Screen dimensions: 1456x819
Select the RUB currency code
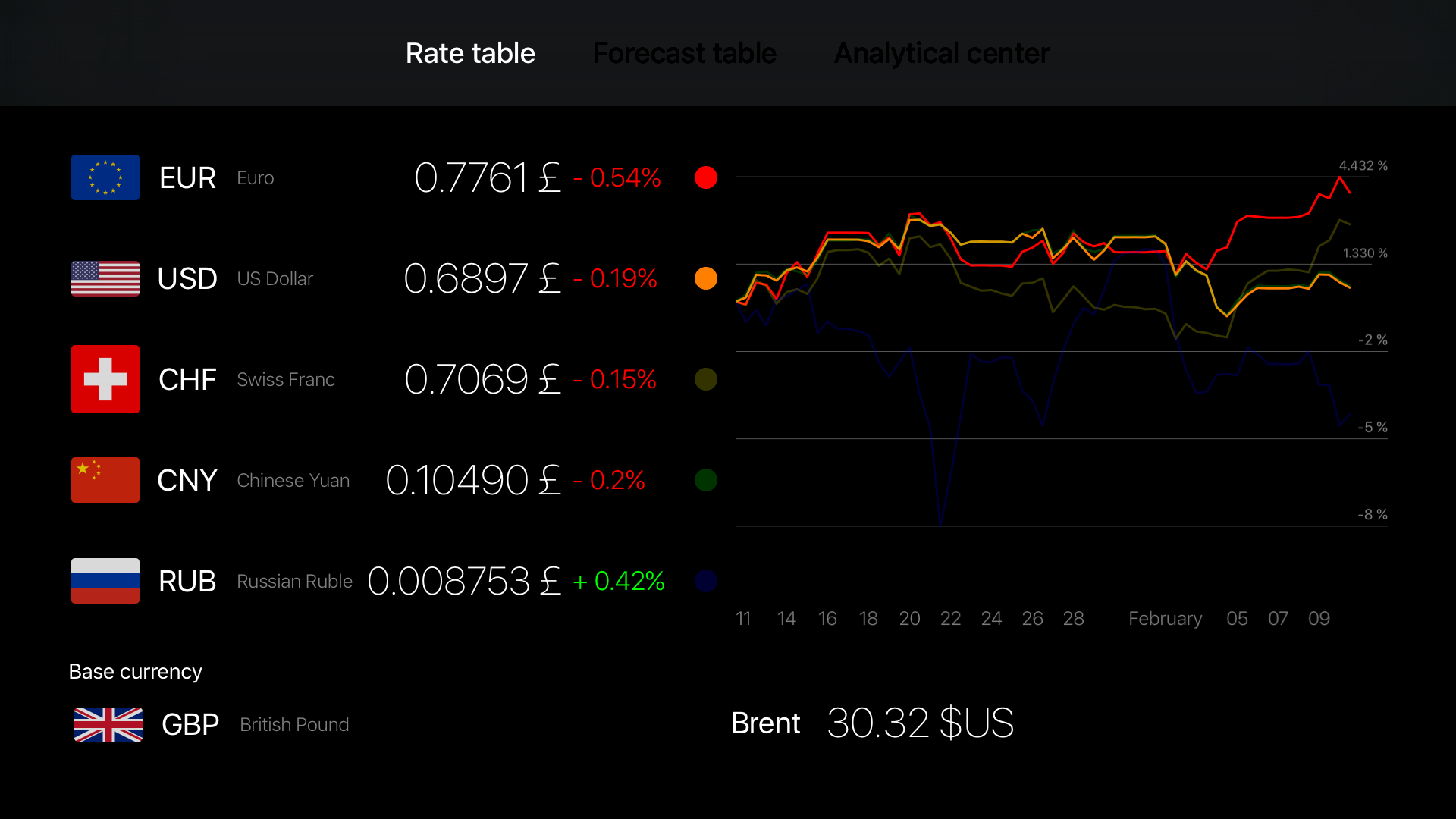click(x=187, y=581)
